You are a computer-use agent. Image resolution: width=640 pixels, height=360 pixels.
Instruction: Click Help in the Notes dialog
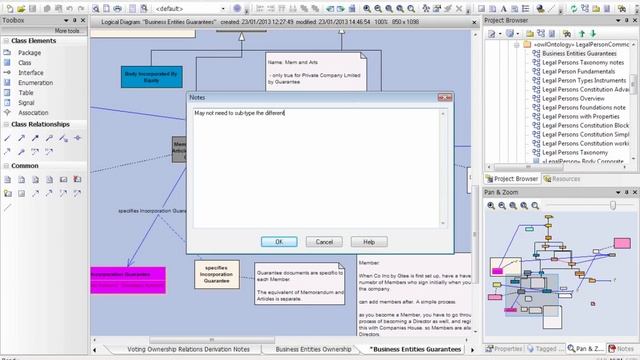point(369,242)
